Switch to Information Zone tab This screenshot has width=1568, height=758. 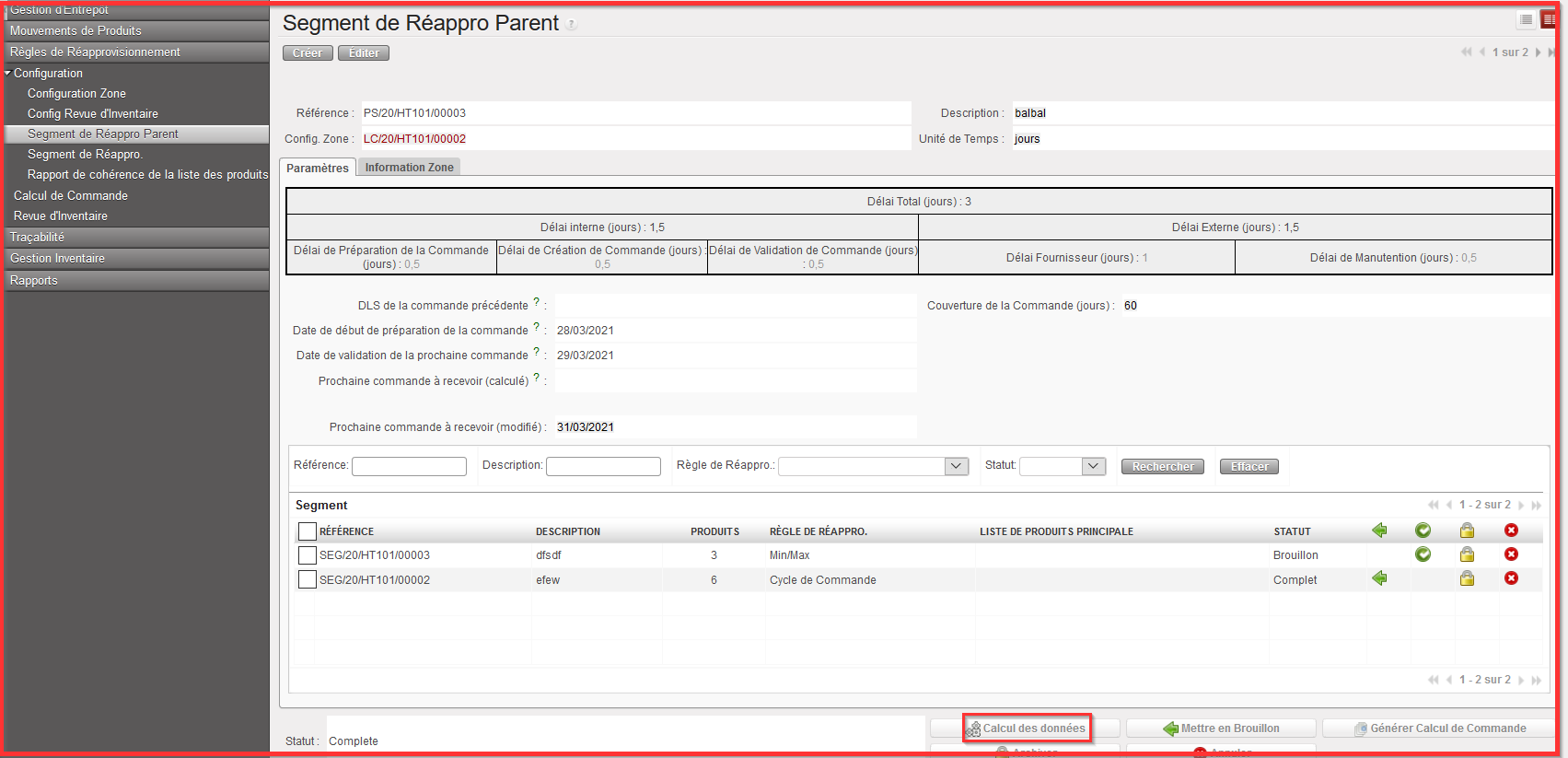(409, 168)
